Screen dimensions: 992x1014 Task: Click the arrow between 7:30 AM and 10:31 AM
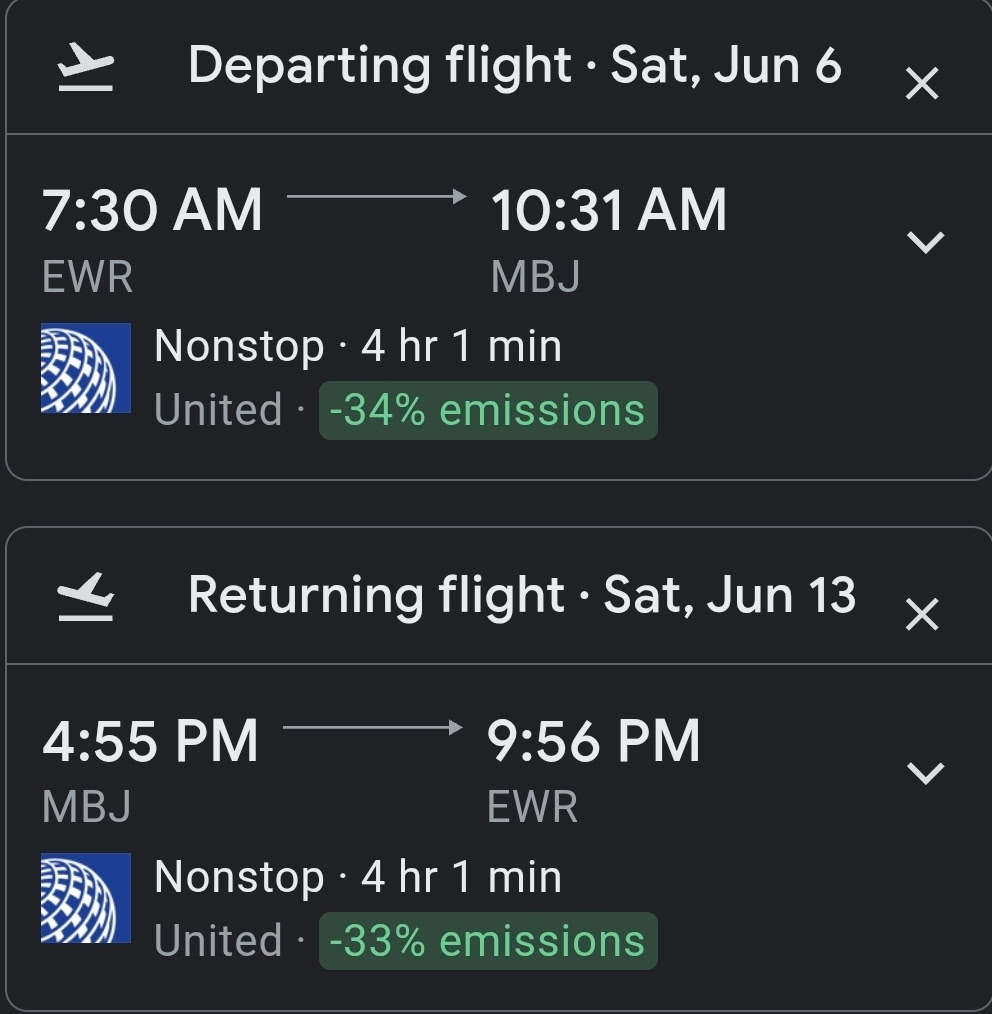(x=376, y=197)
